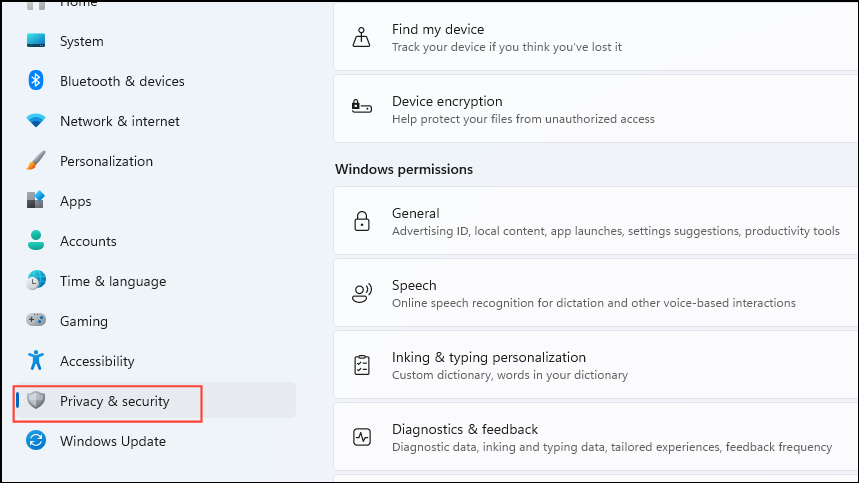Select Gaming in the sidebar
859x483 pixels.
coord(154,321)
